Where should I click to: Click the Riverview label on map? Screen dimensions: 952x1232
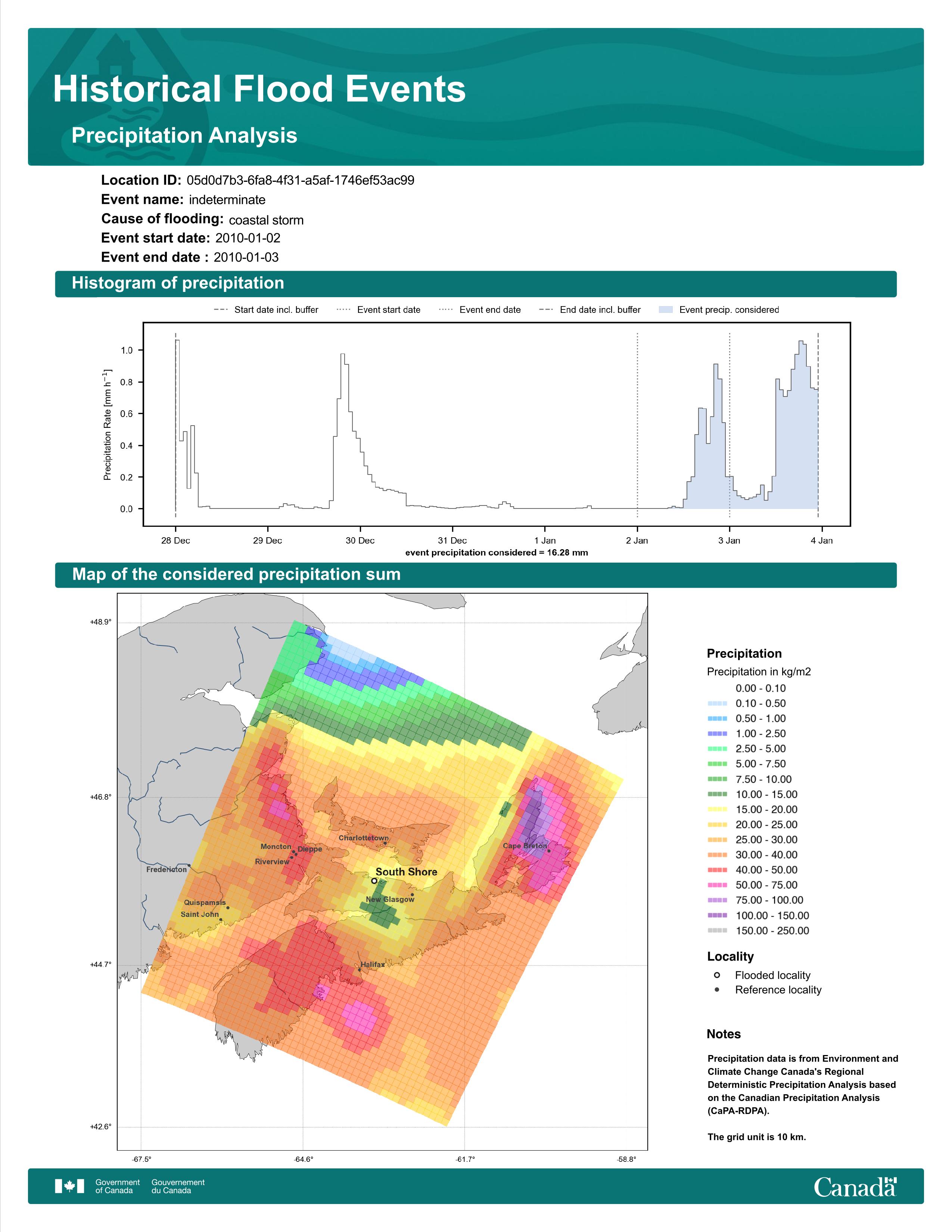[272, 861]
